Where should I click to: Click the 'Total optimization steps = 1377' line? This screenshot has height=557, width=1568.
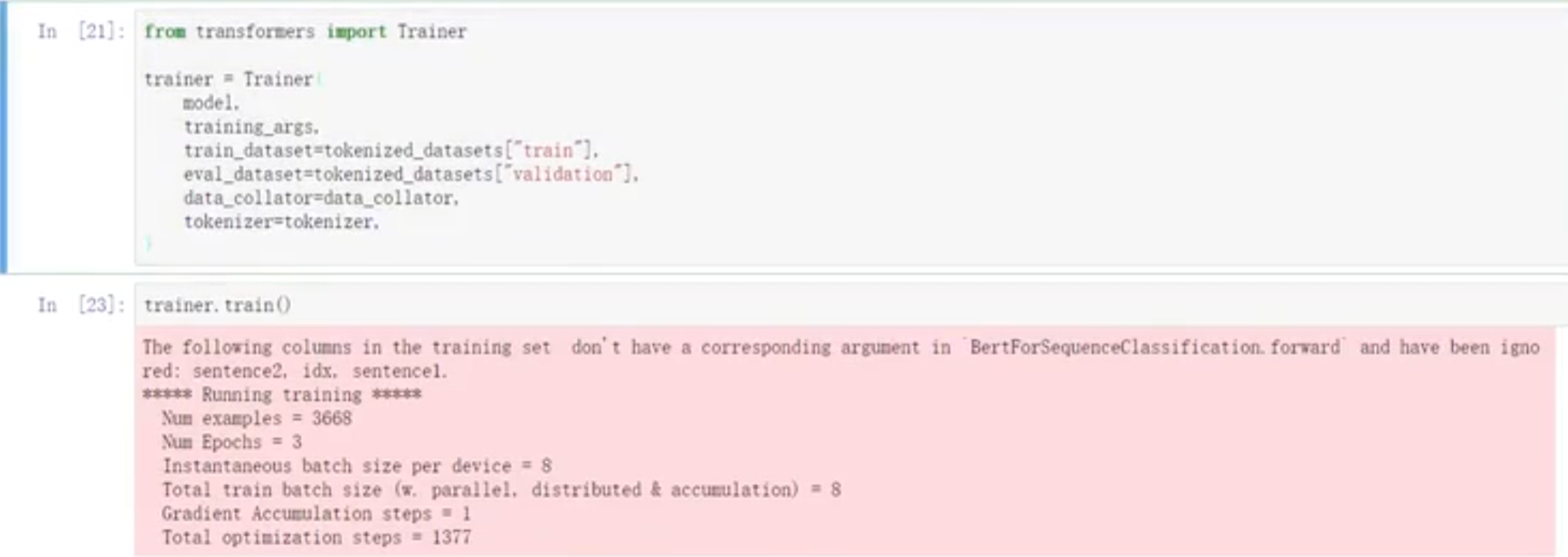click(316, 538)
